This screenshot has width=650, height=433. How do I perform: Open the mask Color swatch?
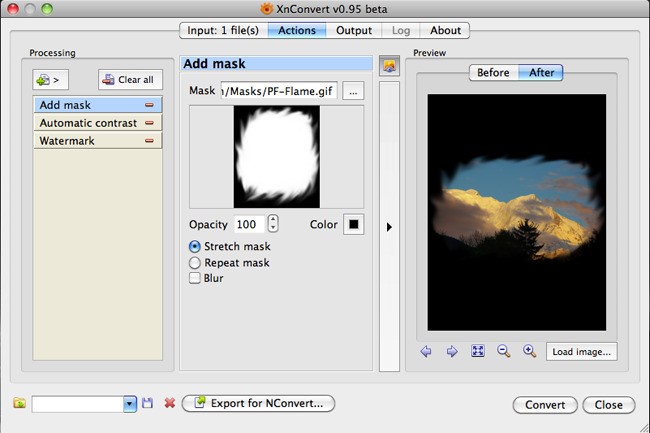point(353,225)
